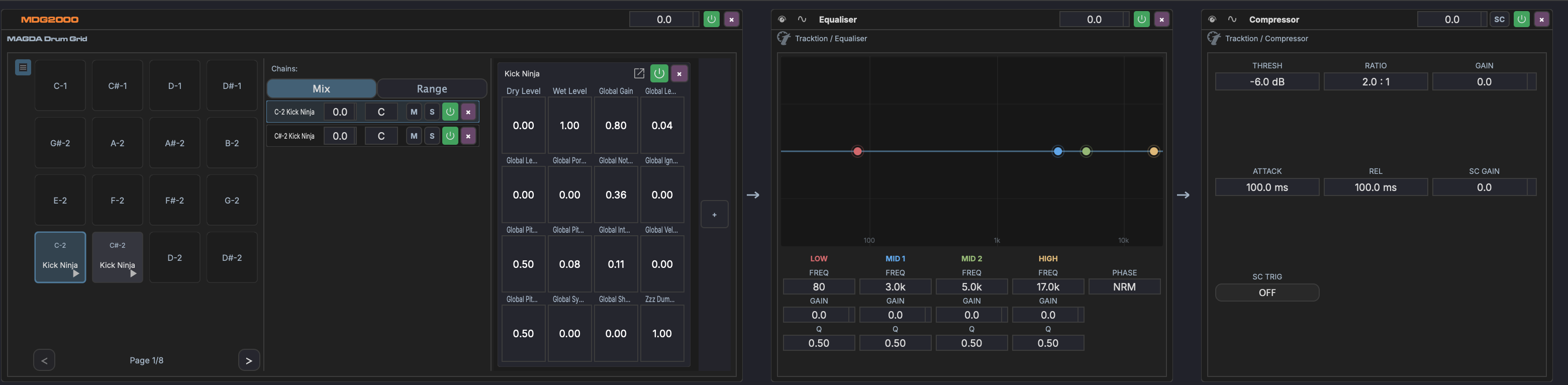The width and height of the screenshot is (1568, 385).
Task: Select the red LOW band EQ node
Action: click(x=857, y=151)
